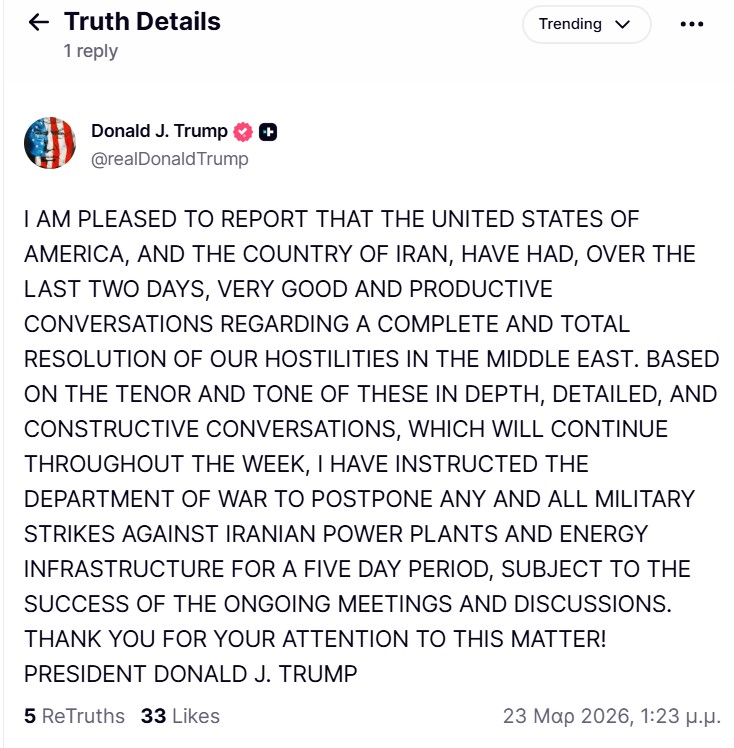Click the Donald J. Trump display name
The width and height of the screenshot is (734, 748).
click(x=159, y=132)
